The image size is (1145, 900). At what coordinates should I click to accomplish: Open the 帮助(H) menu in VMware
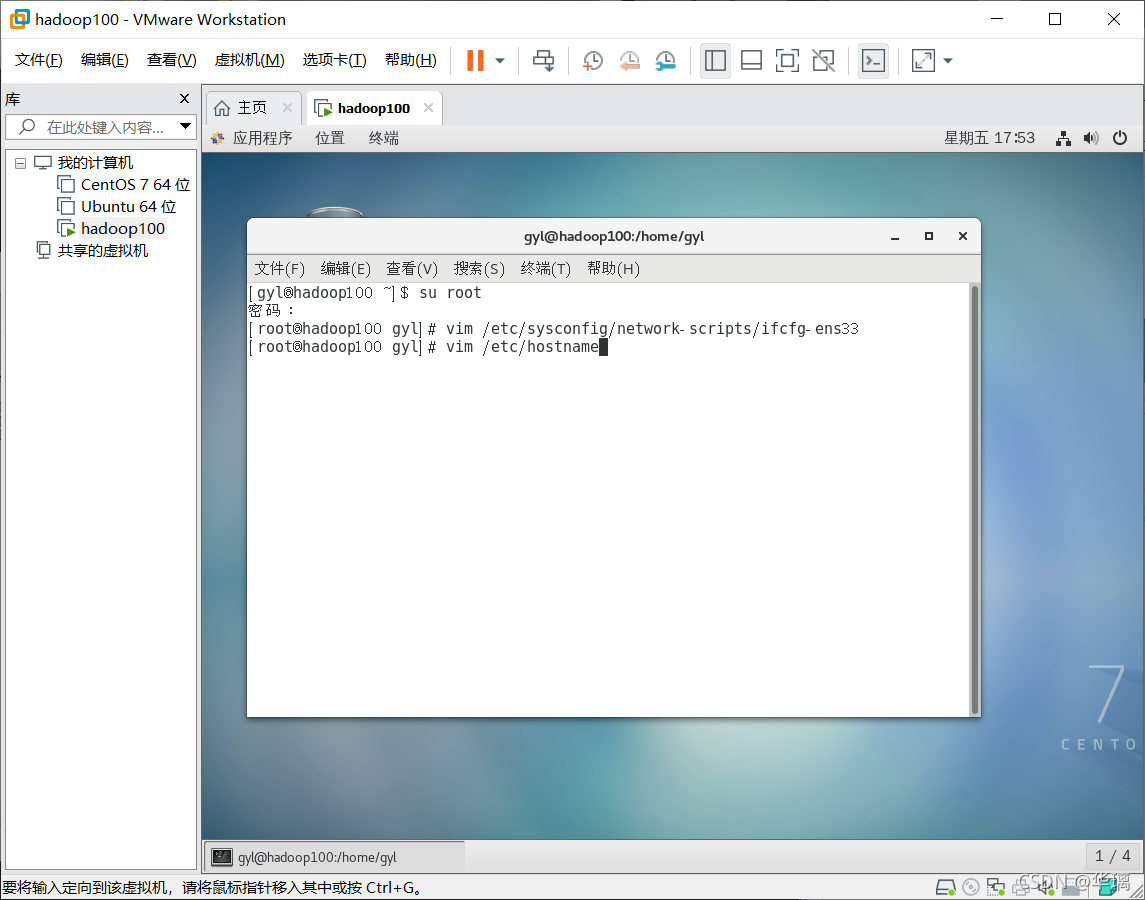point(410,60)
